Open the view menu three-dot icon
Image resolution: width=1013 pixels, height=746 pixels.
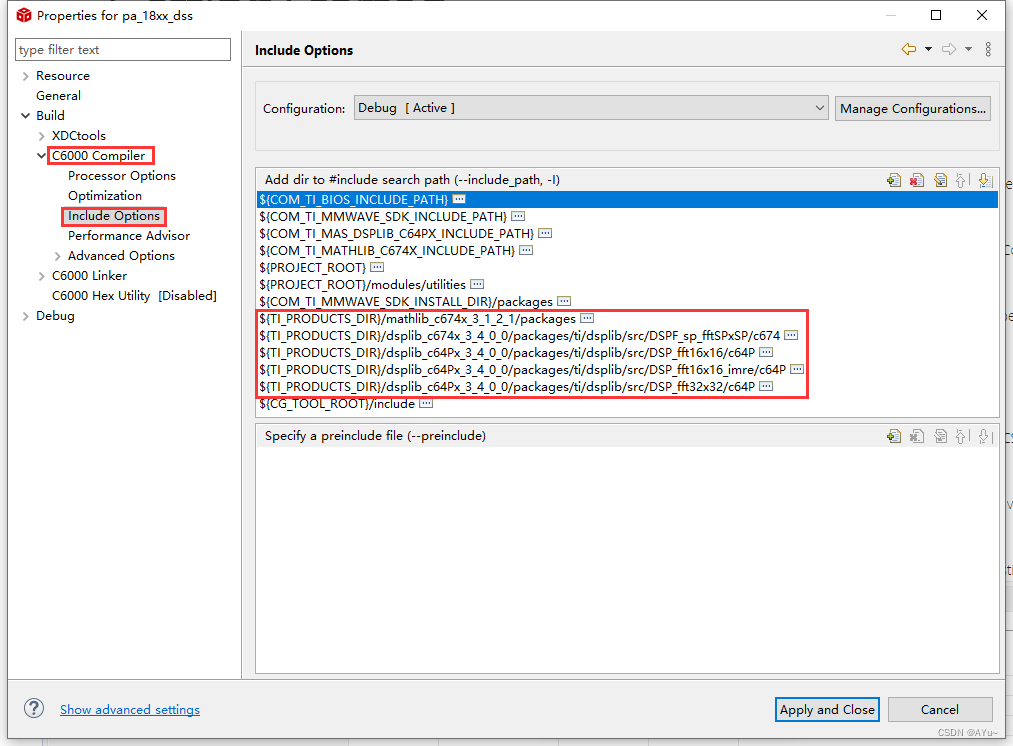pyautogui.click(x=988, y=49)
